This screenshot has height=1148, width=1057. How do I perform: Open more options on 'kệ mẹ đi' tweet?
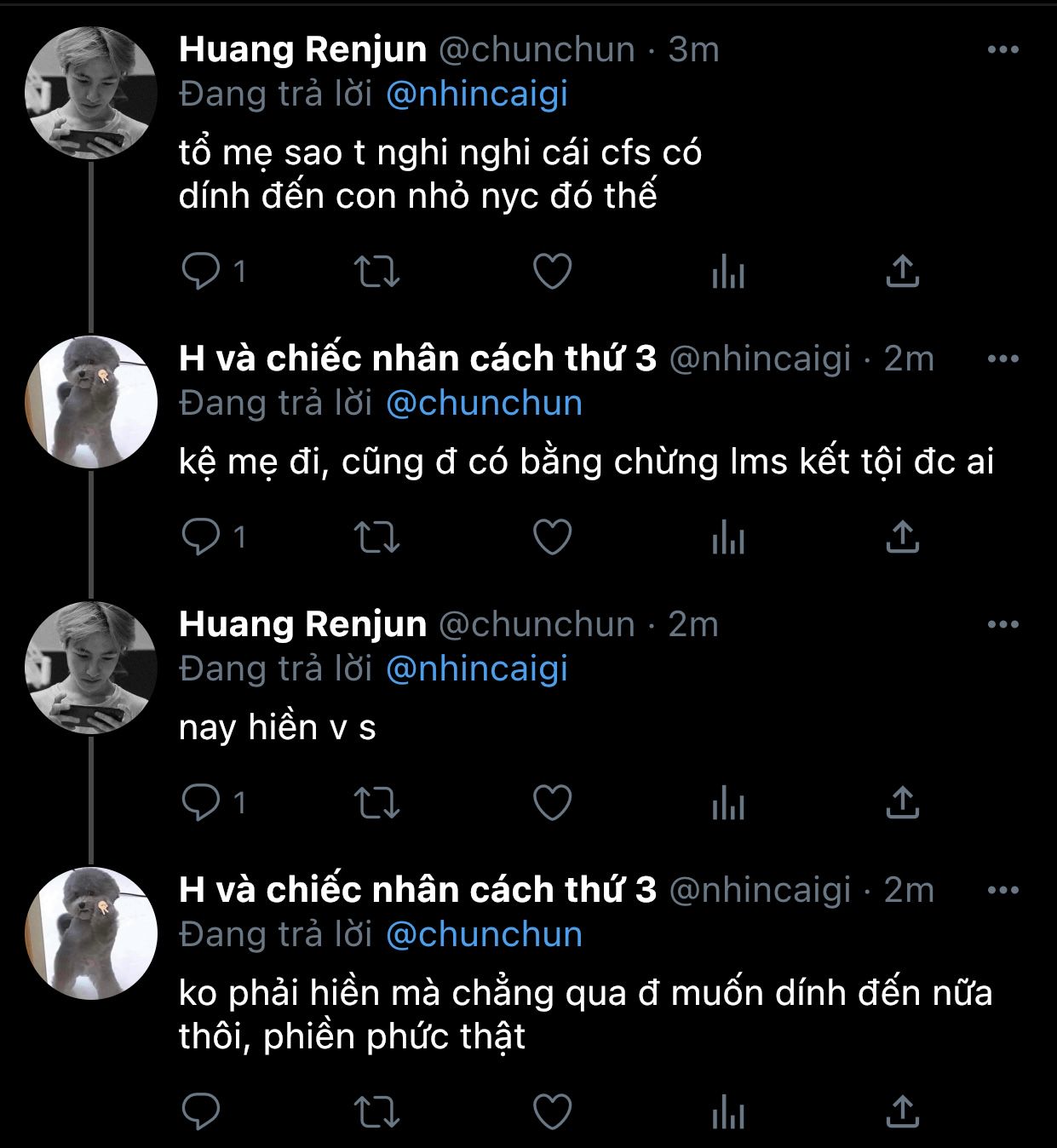pos(1002,359)
